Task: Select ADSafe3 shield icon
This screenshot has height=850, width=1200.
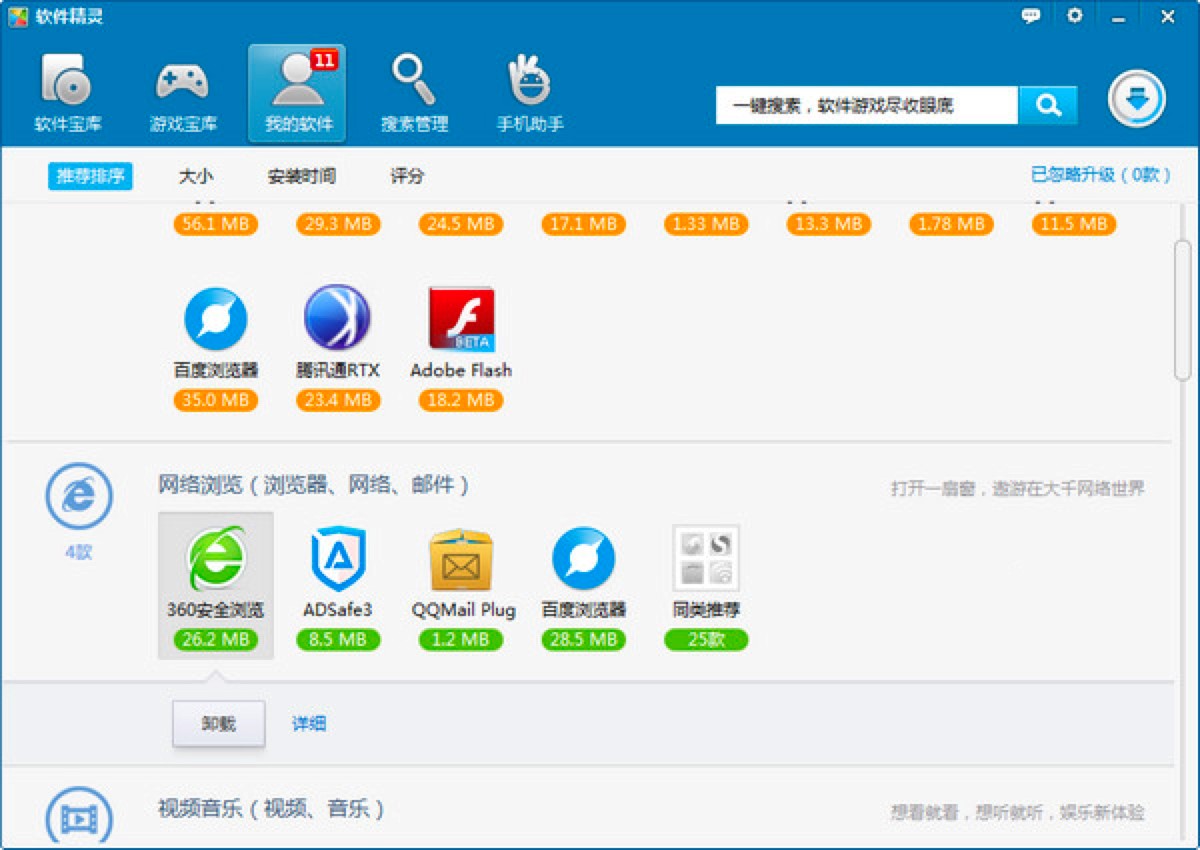Action: 338,559
